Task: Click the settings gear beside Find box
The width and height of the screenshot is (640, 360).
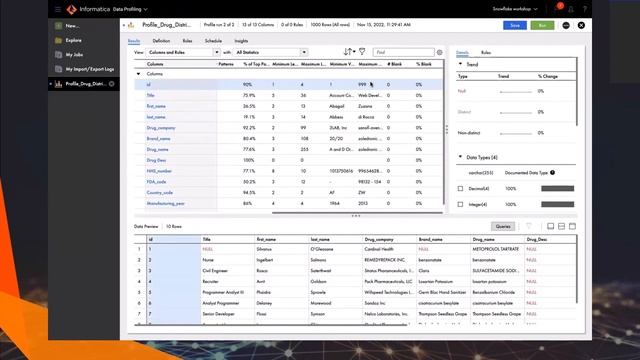Action: [x=440, y=52]
